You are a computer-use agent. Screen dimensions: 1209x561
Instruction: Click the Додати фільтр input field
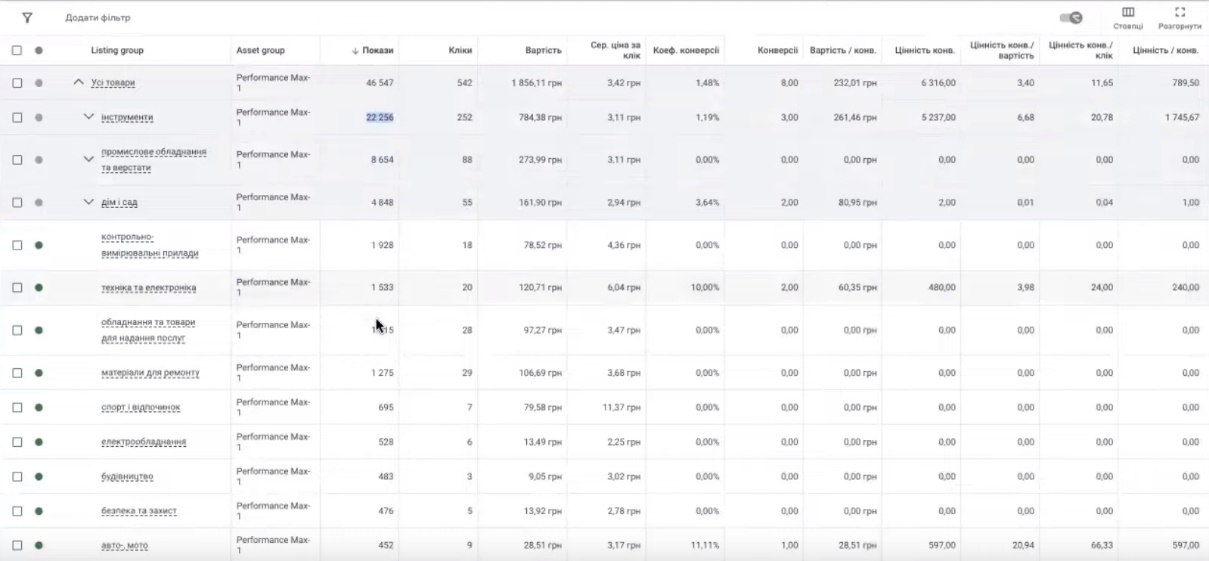click(98, 18)
